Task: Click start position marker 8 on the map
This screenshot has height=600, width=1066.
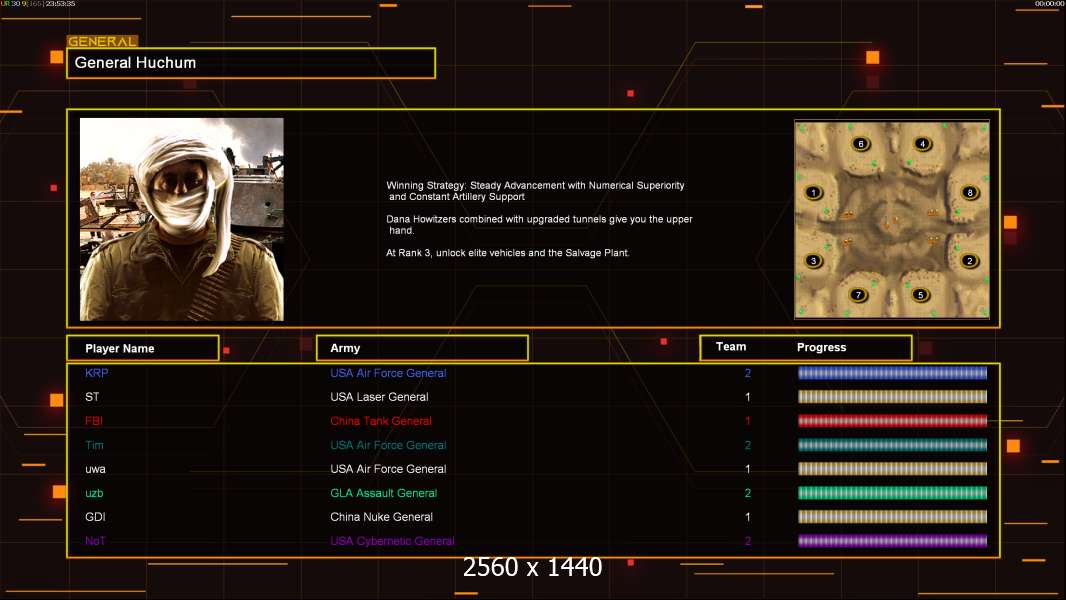Action: pyautogui.click(x=970, y=193)
